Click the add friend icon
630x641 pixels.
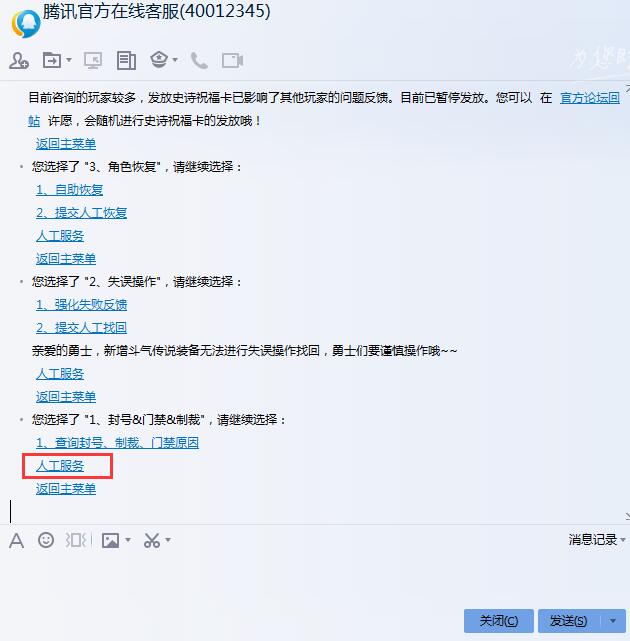pos(19,61)
